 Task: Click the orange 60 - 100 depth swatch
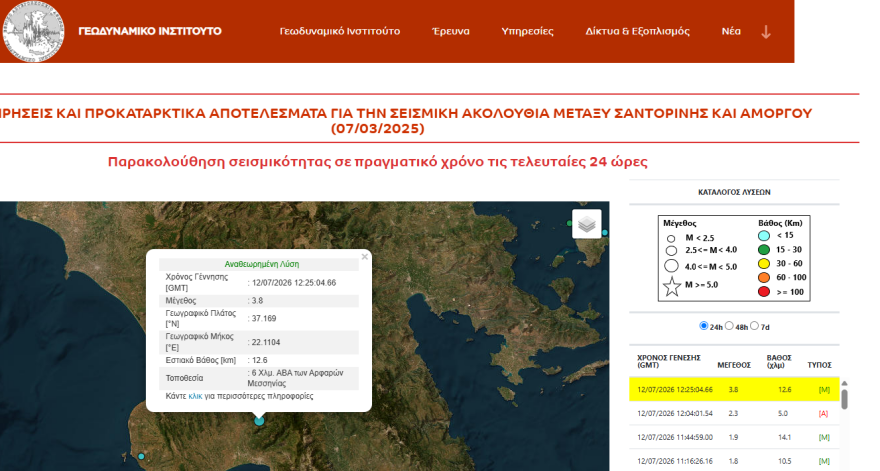click(764, 277)
